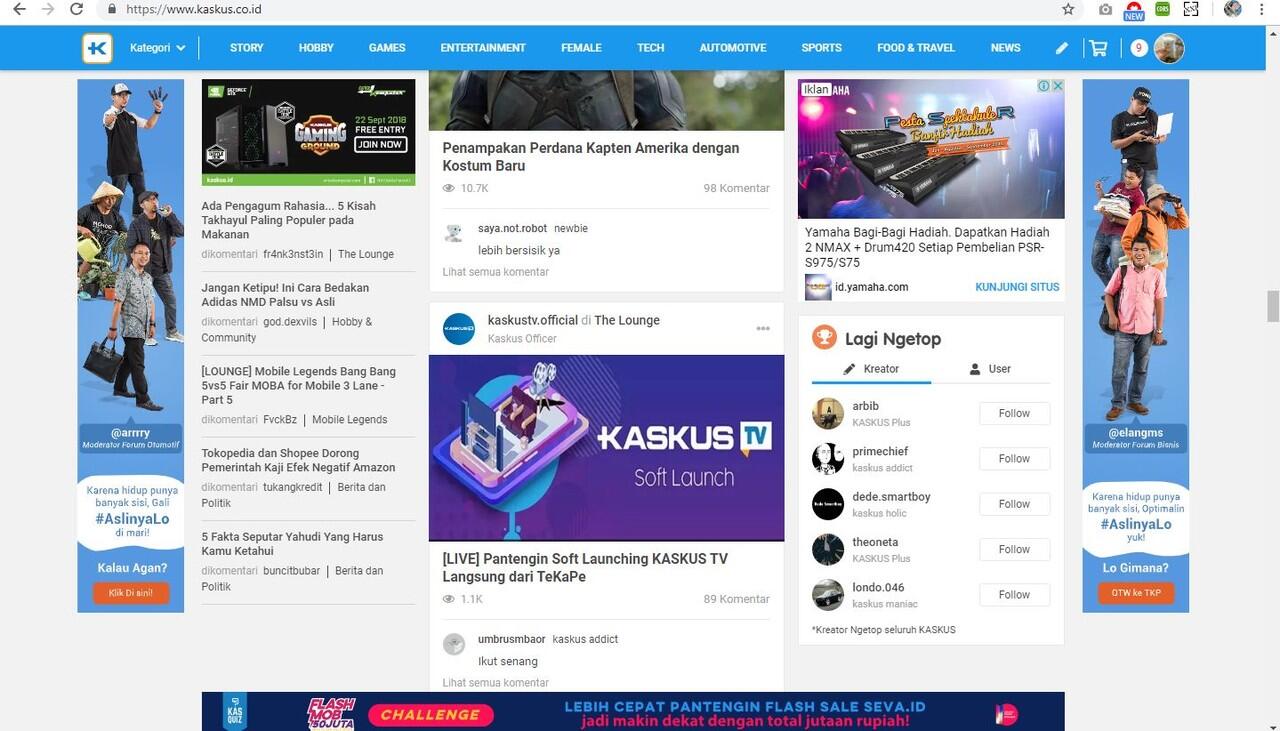Viewport: 1280px width, 731px height.
Task: Open the FEMALE menu
Action: [581, 48]
